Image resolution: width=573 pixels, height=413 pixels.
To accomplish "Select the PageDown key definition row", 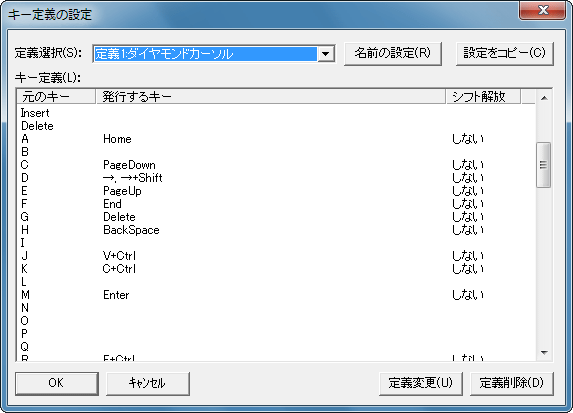I will pyautogui.click(x=276, y=165).
